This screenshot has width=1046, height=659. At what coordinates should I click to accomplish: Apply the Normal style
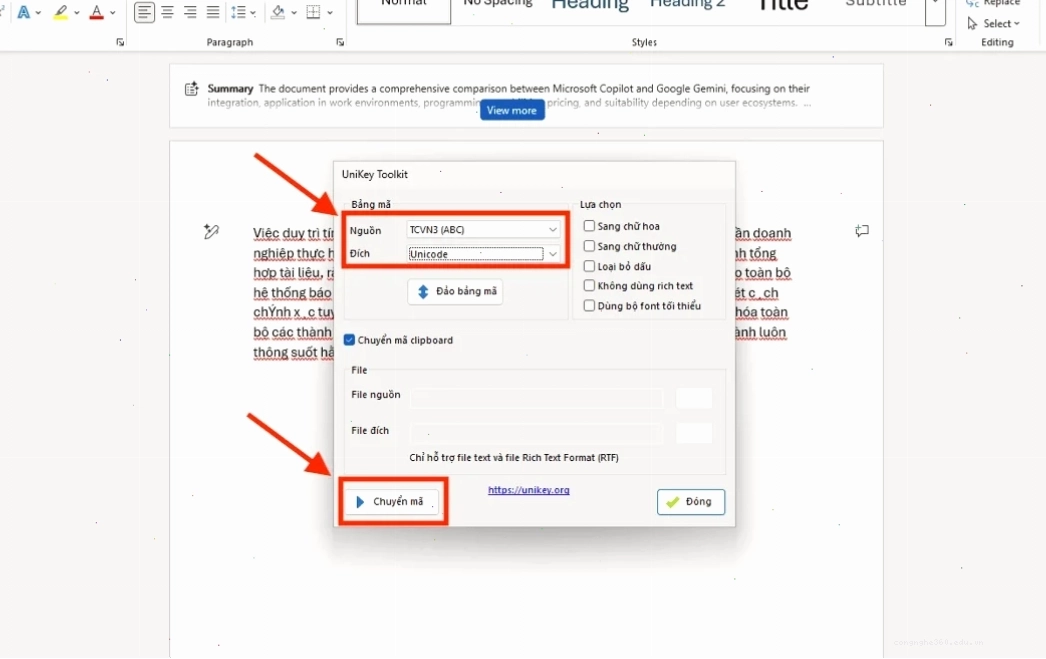[404, 11]
